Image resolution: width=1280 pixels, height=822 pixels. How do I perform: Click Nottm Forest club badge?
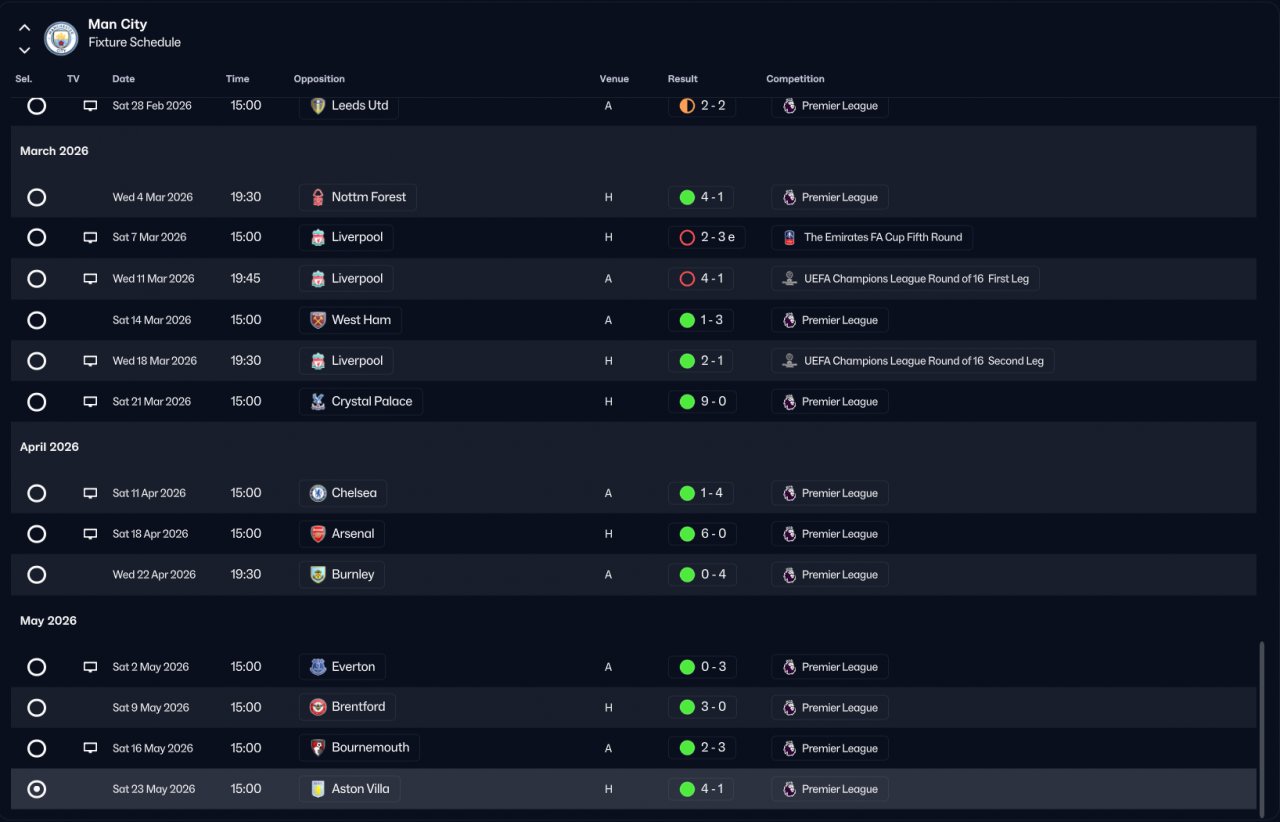pos(318,197)
